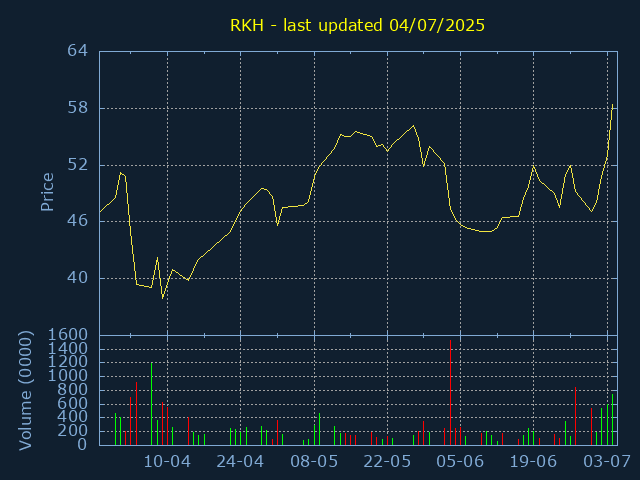Click the date label 08-05
The width and height of the screenshot is (640, 480).
click(314, 462)
